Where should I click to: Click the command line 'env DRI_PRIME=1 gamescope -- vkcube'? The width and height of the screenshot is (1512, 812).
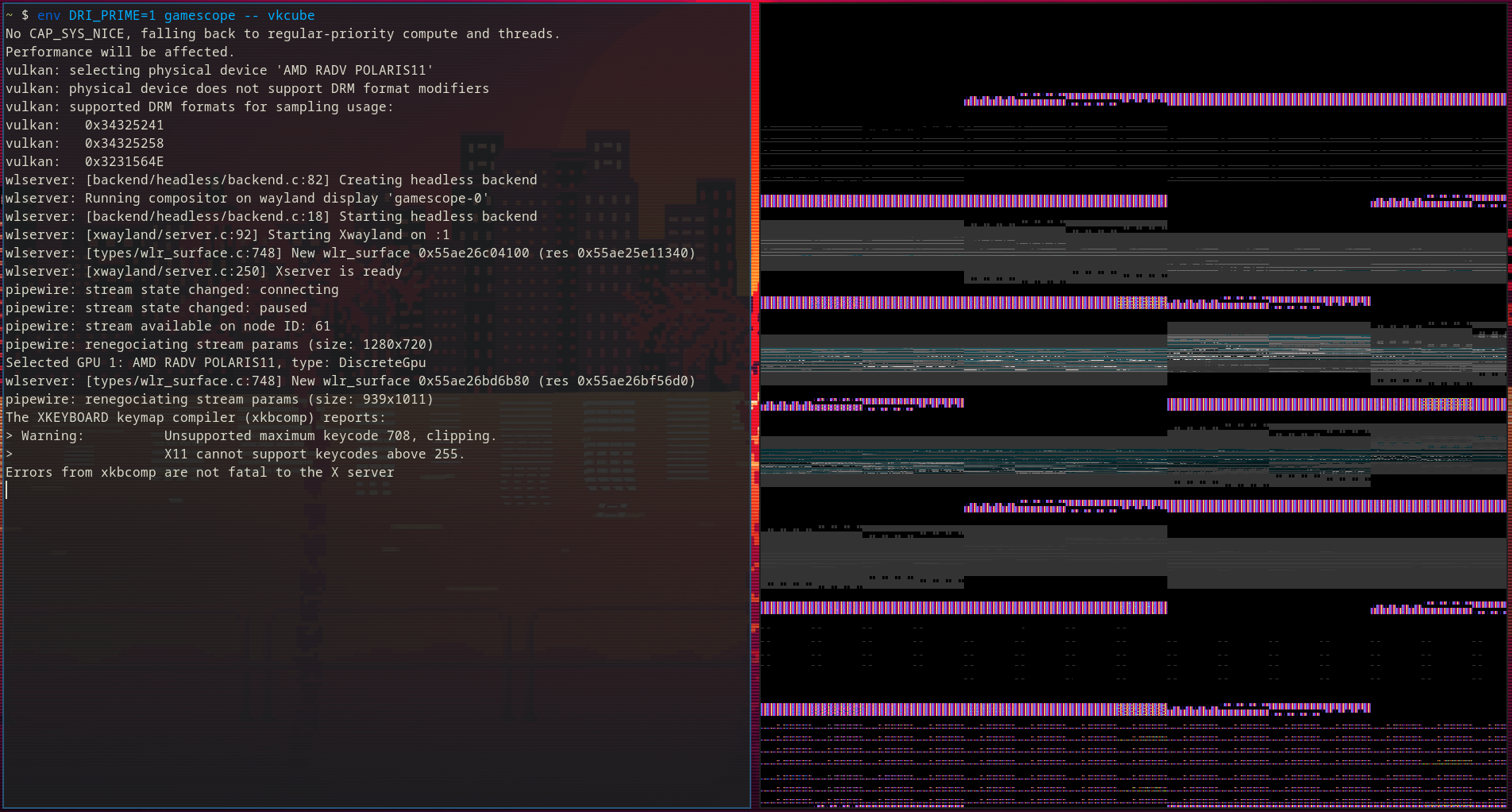(175, 16)
